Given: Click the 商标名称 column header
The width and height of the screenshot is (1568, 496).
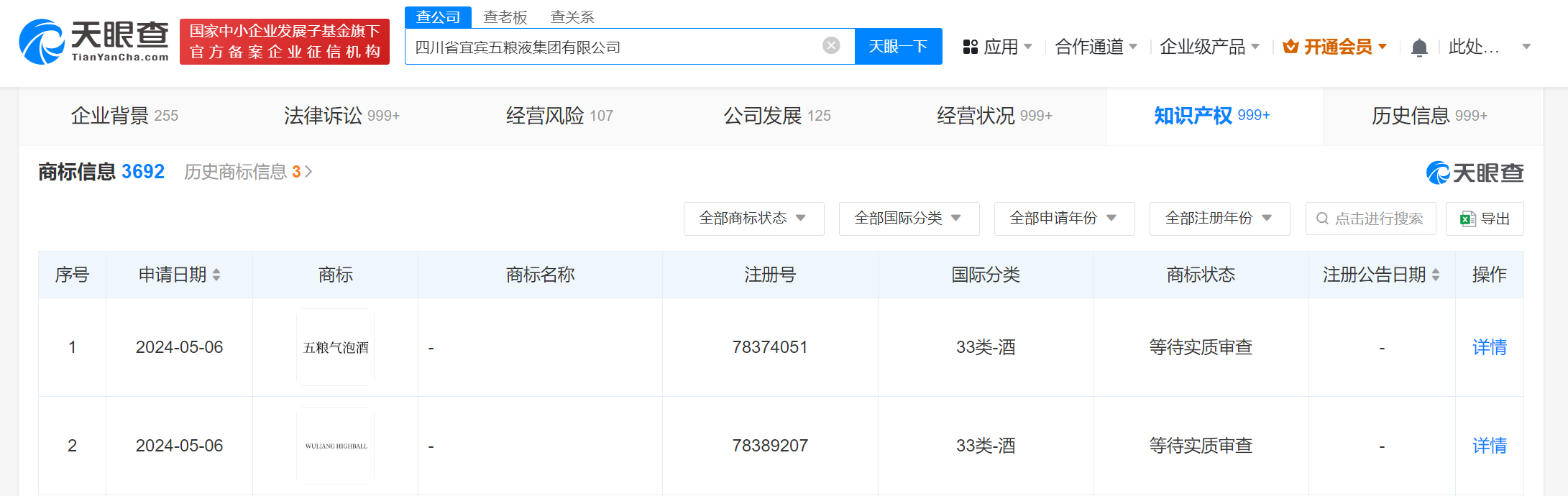Looking at the screenshot, I should [540, 275].
